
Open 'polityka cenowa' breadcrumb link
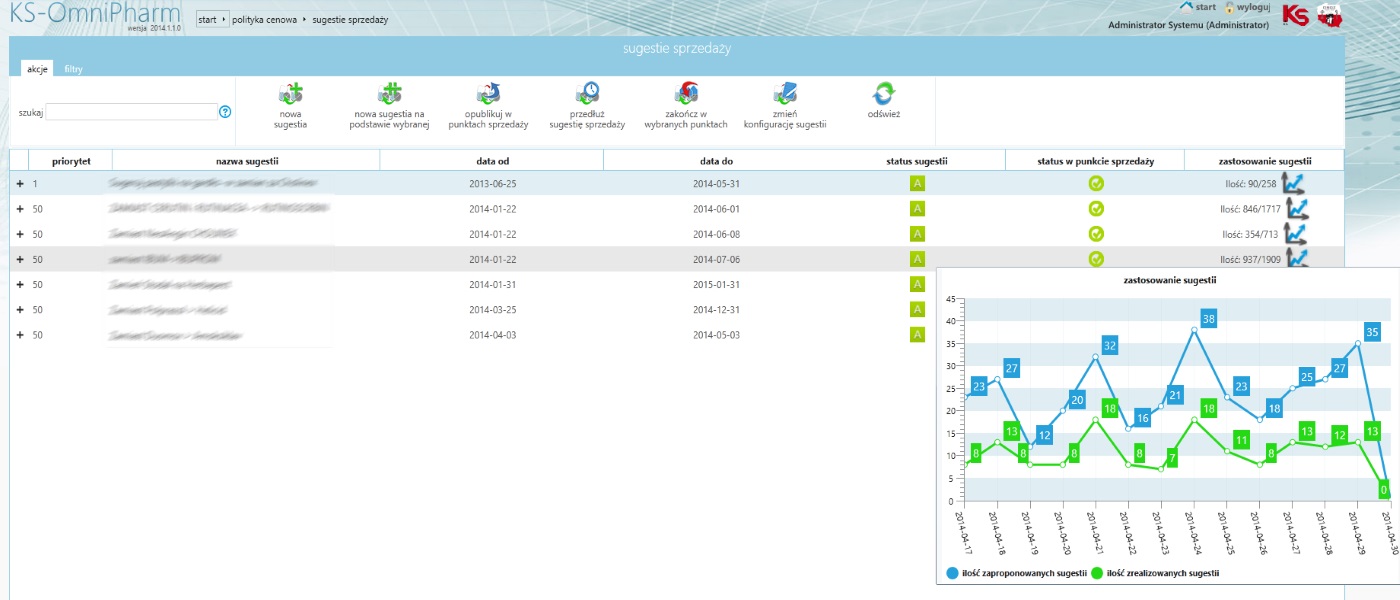pos(264,20)
